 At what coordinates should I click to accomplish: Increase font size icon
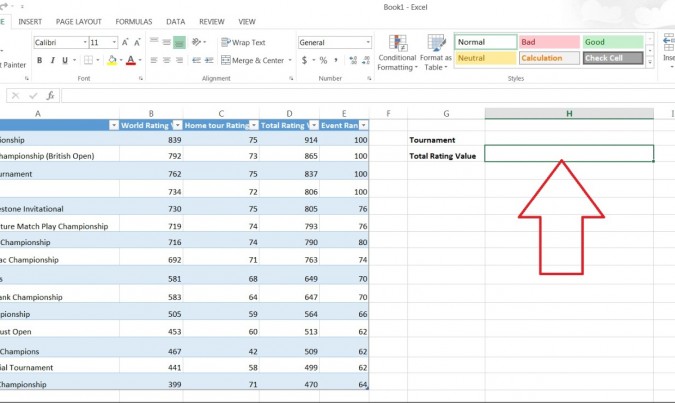point(125,42)
